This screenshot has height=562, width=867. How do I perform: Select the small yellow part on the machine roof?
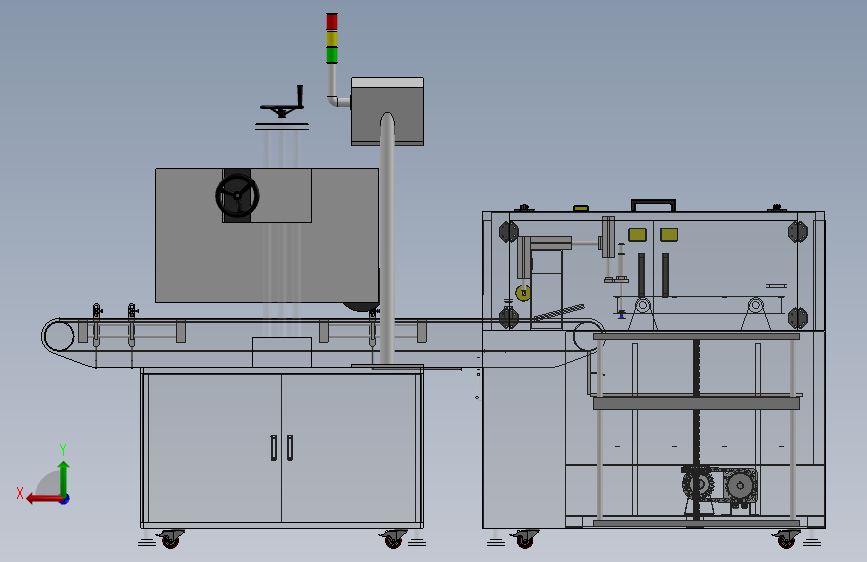(x=581, y=209)
